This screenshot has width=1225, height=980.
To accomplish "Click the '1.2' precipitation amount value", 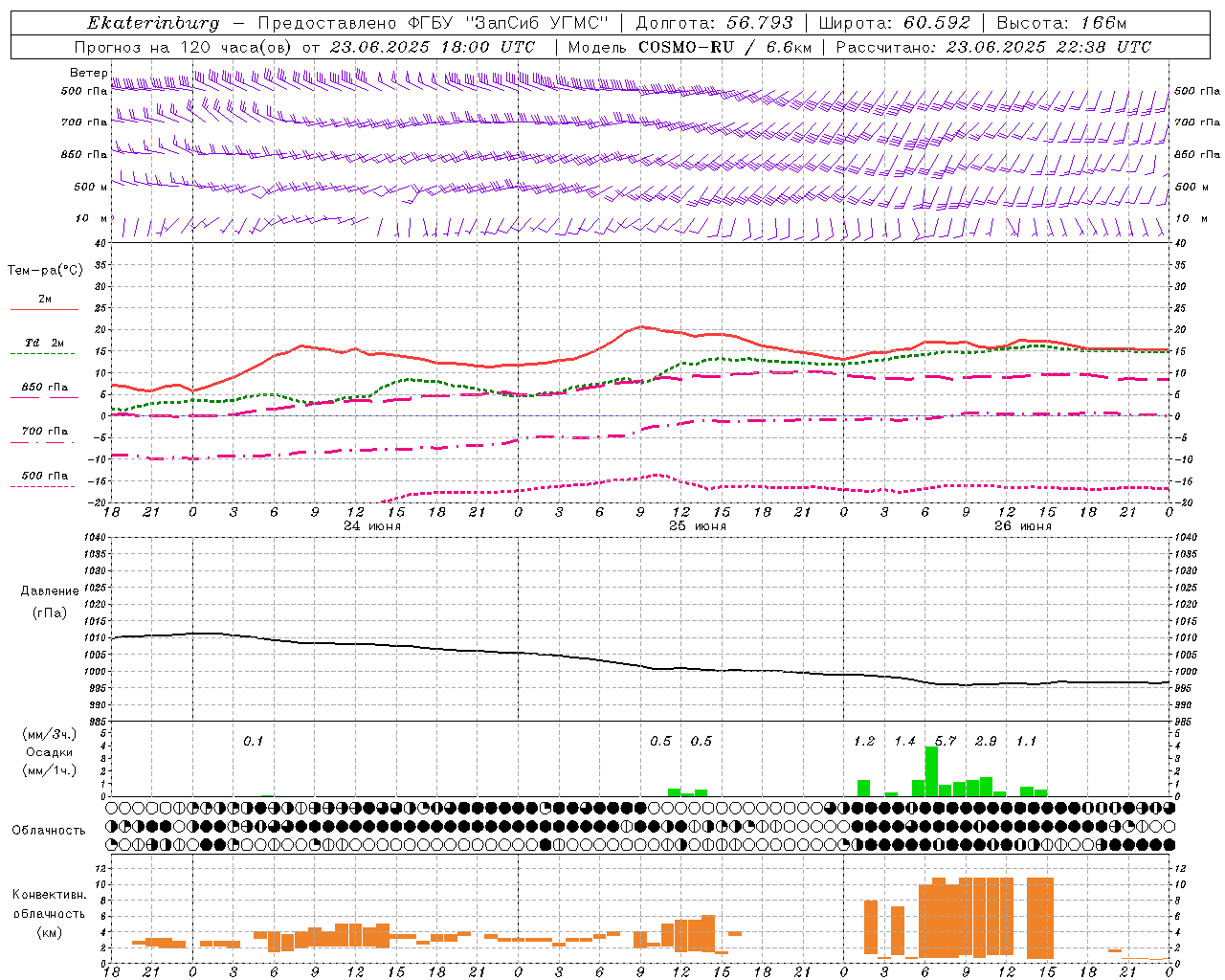I will point(864,742).
